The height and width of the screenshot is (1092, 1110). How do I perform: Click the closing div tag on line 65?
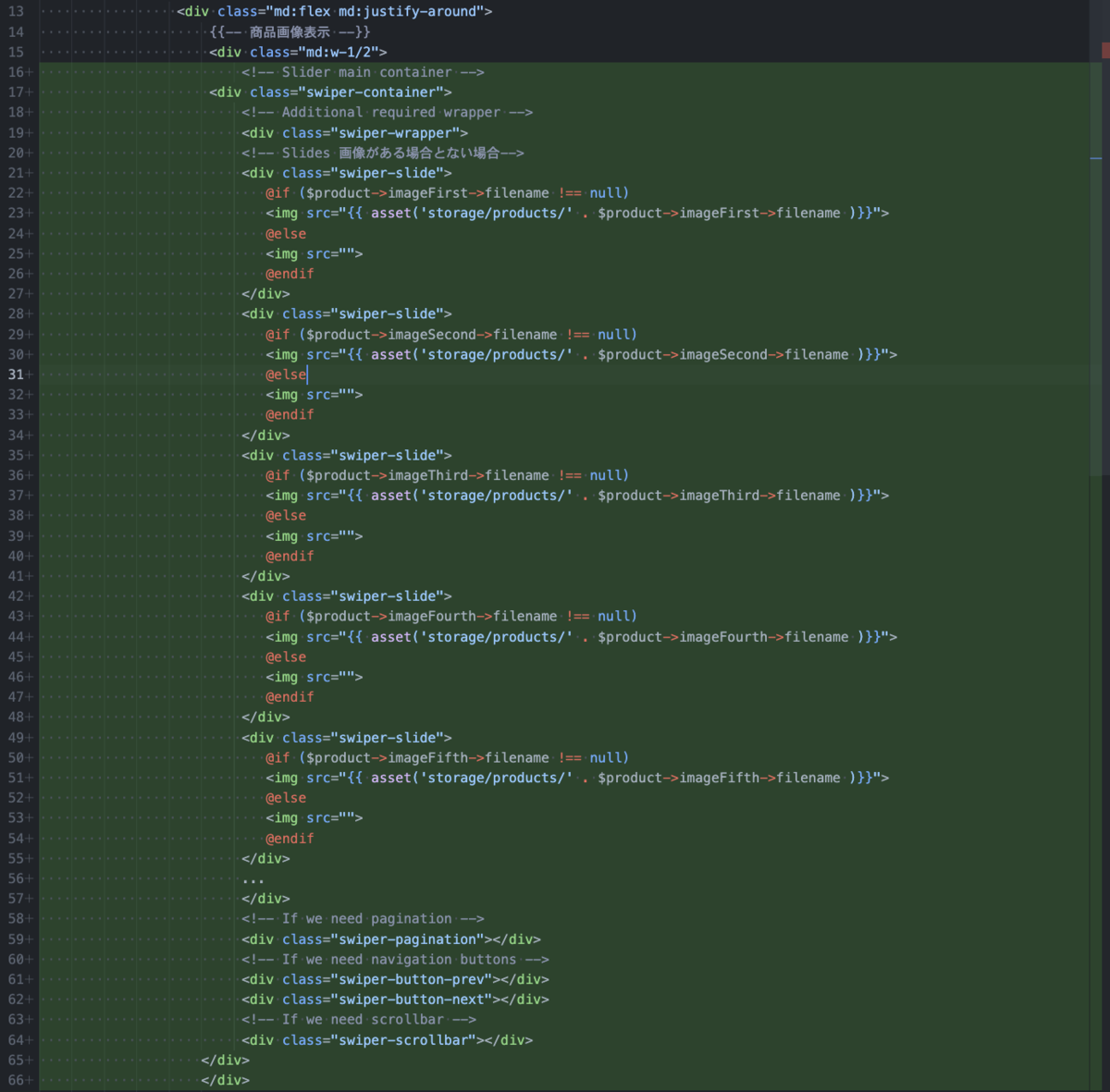[x=225, y=1061]
